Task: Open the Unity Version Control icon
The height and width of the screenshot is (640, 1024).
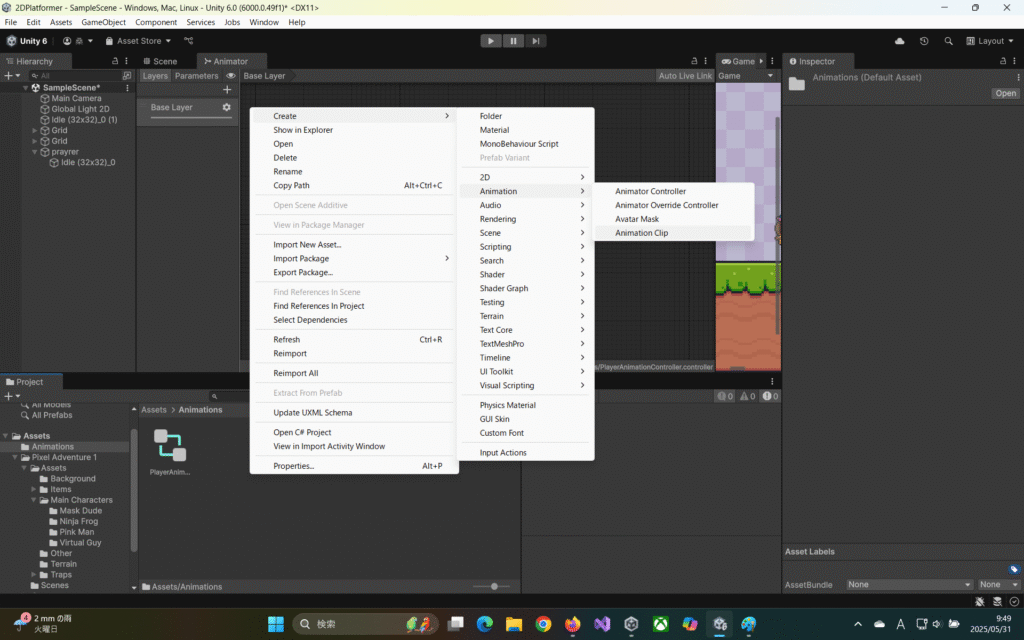Action: click(189, 40)
